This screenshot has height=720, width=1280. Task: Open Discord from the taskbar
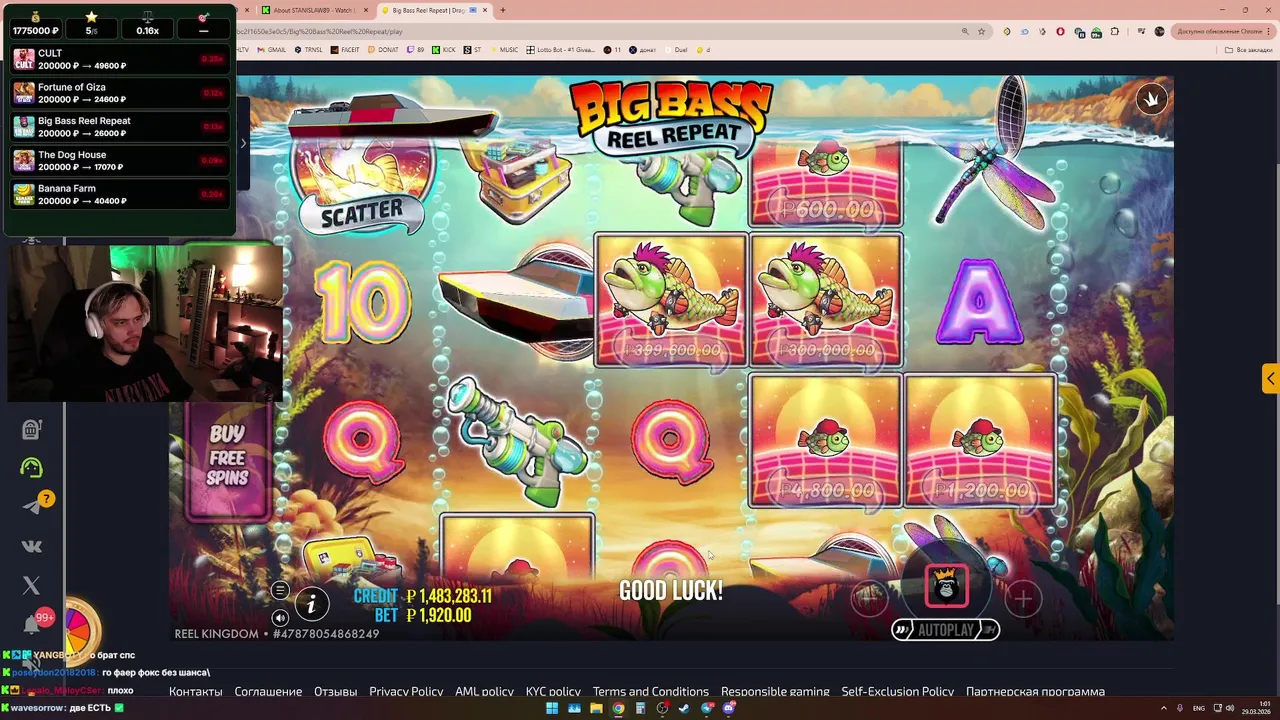729,709
